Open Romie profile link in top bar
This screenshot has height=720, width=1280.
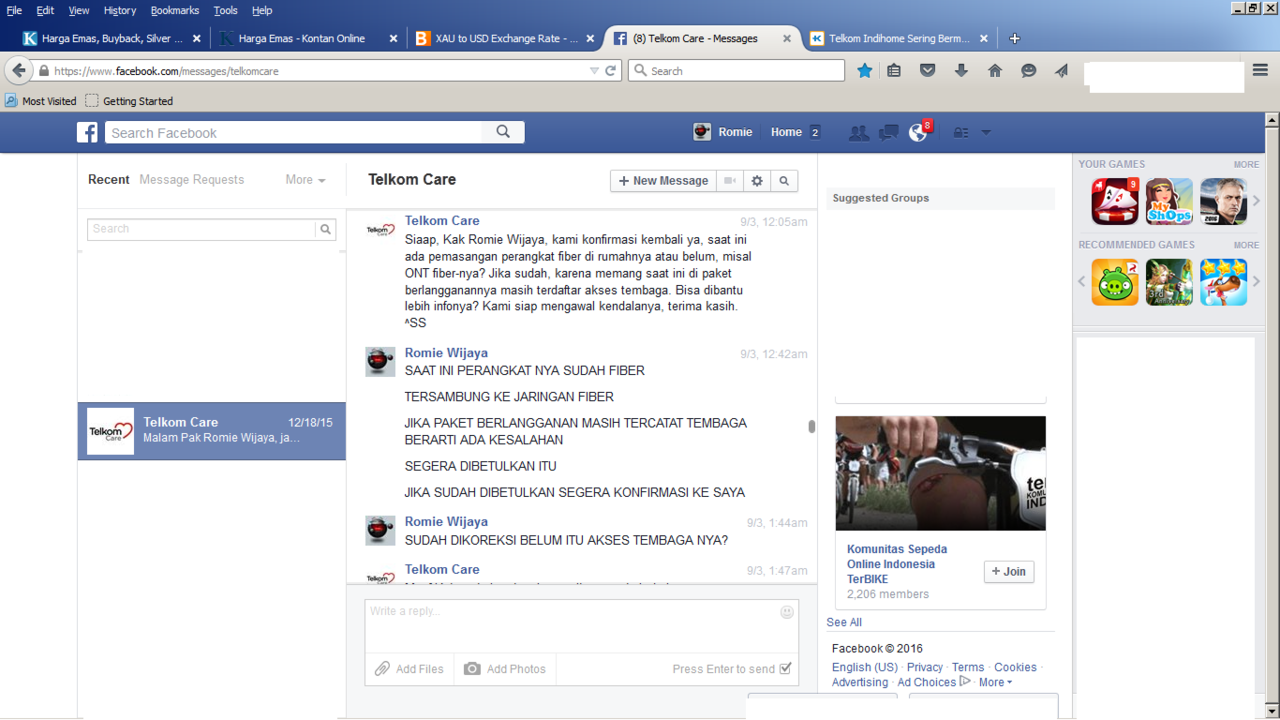pos(723,132)
